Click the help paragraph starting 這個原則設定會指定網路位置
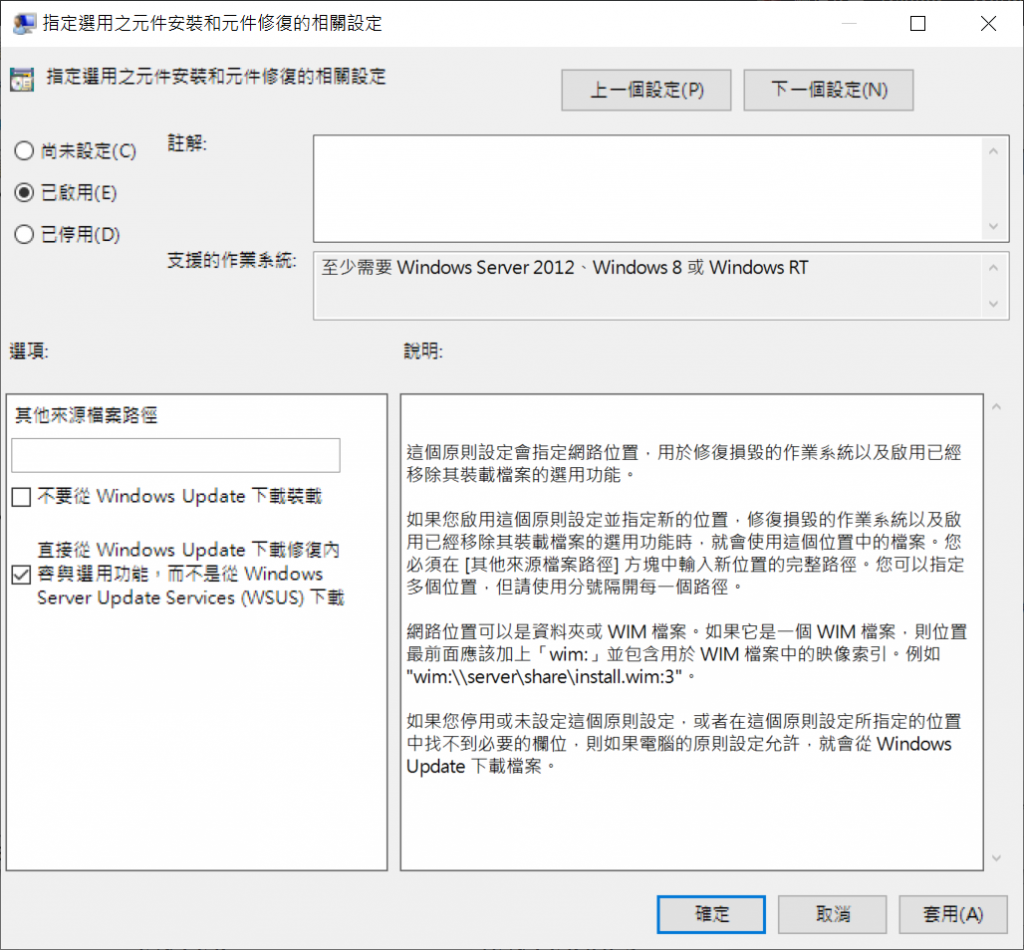Viewport: 1024px width, 950px height. 684,463
